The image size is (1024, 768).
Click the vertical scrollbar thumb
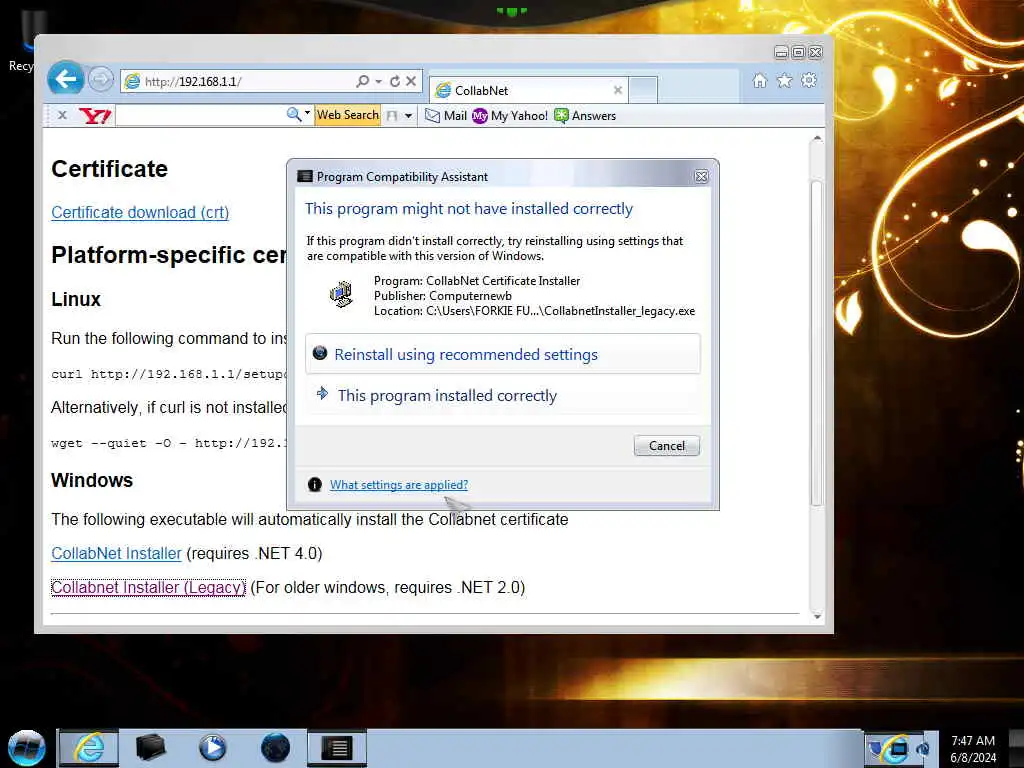(x=816, y=343)
